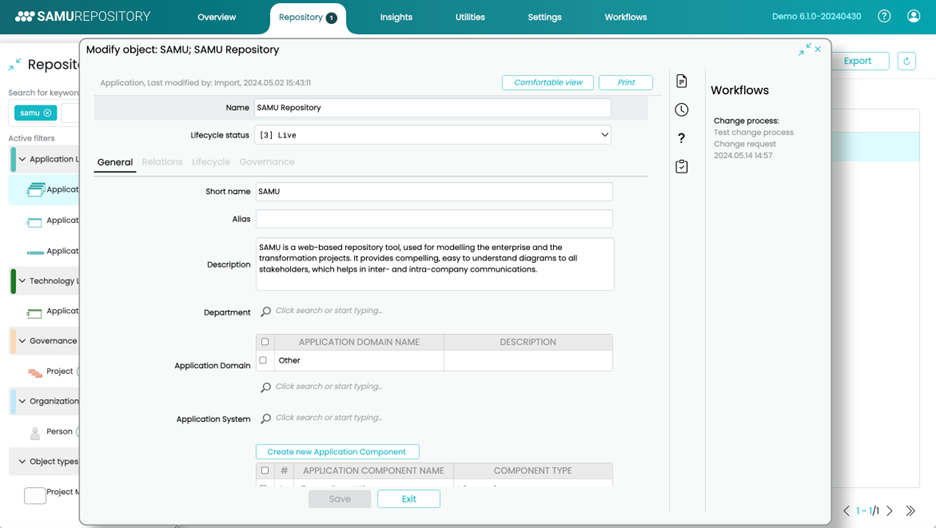Click the Save button
The height and width of the screenshot is (528, 936).
340,499
